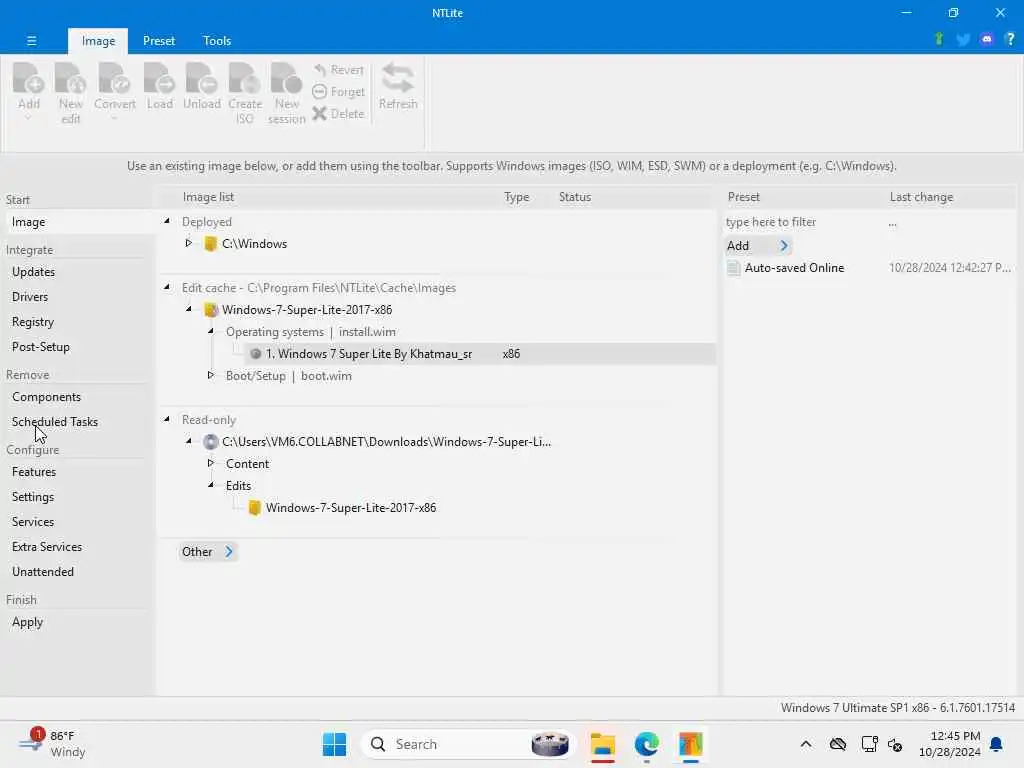Viewport: 1024px width, 768px height.
Task: Click the New edit toolbar icon
Action: pos(71,92)
